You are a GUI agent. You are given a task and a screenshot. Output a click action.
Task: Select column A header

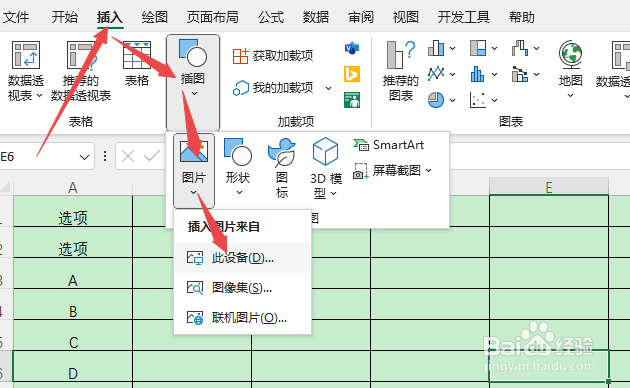[x=73, y=187]
